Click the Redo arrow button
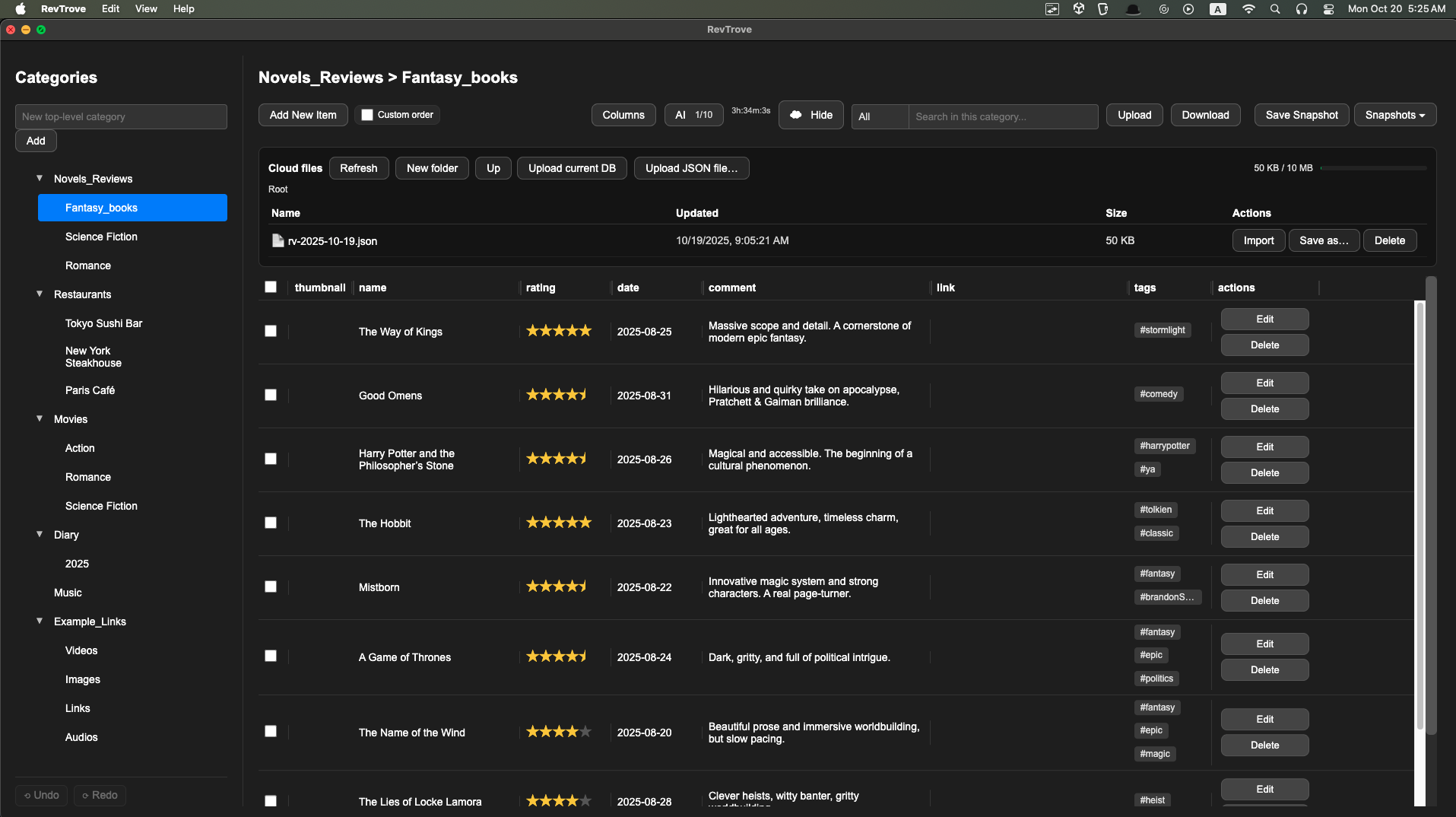The image size is (1456, 817). tap(100, 795)
